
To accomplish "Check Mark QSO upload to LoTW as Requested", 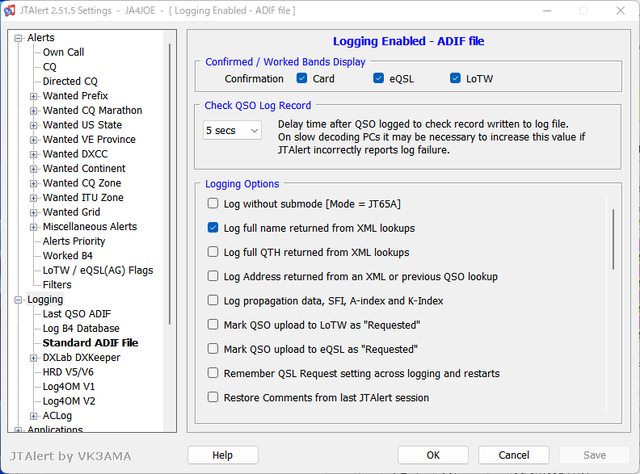I will (213, 325).
